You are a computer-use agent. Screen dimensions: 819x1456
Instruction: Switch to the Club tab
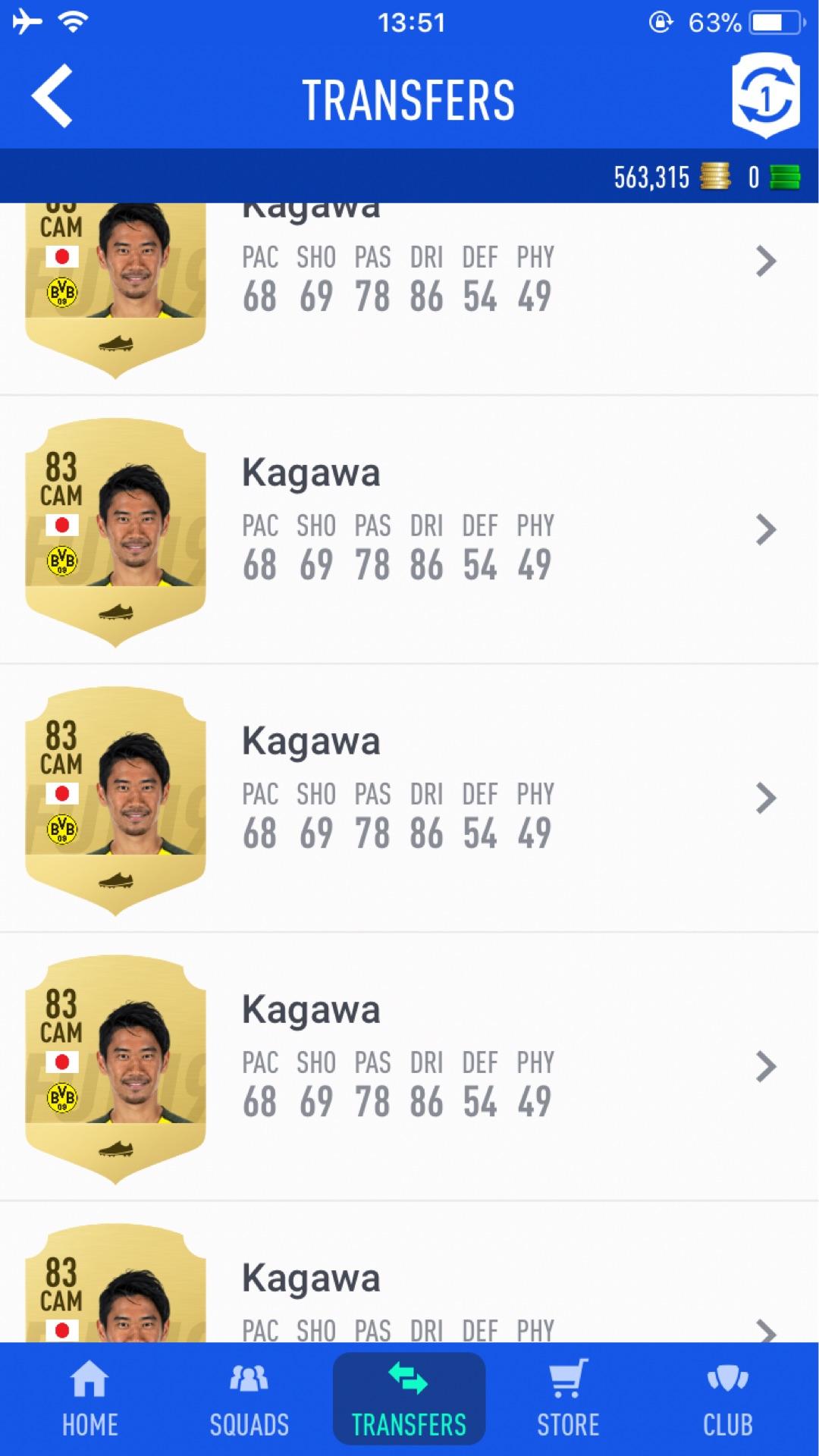point(728,1399)
